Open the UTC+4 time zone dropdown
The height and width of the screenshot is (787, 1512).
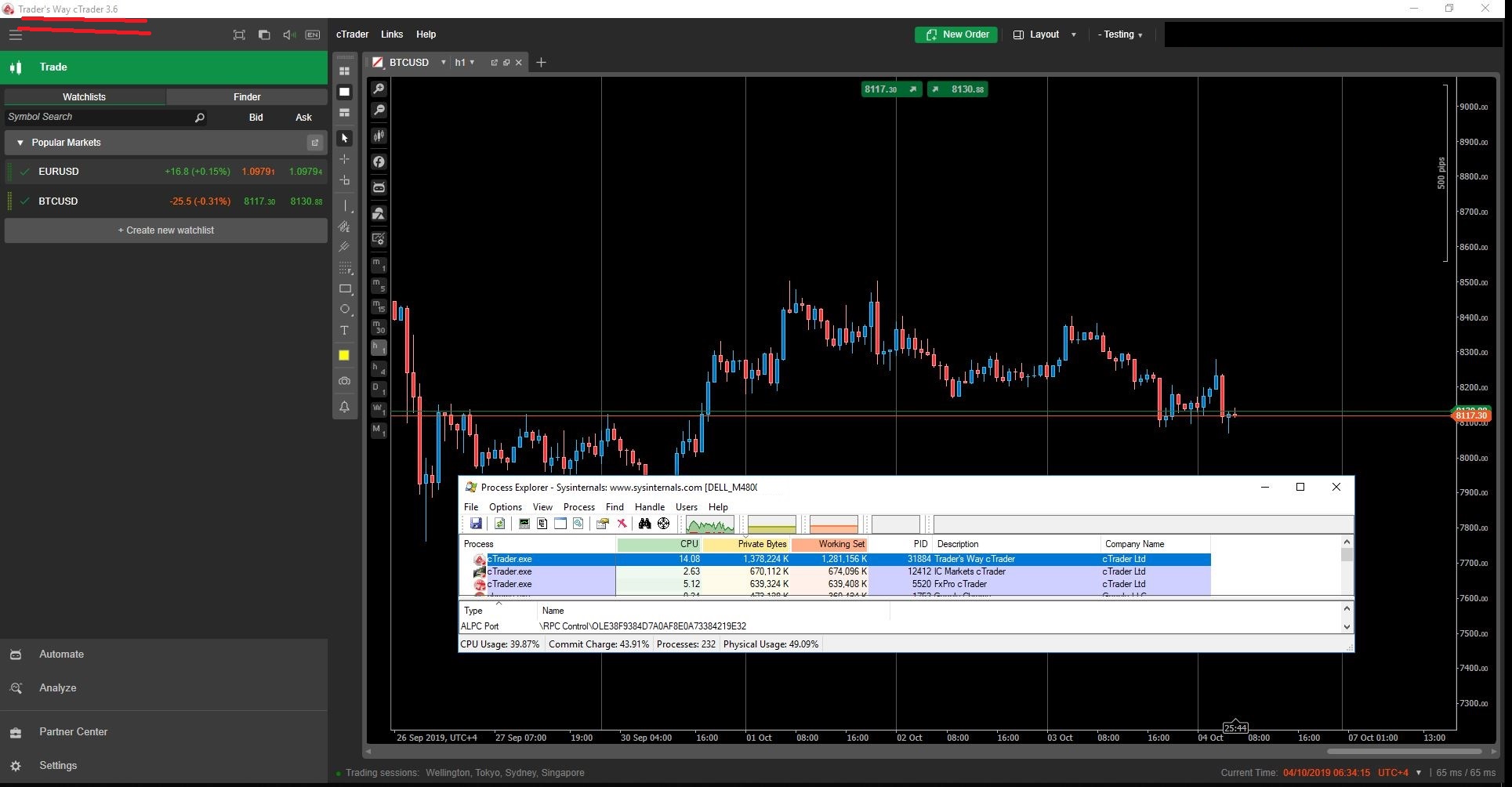[x=1399, y=773]
